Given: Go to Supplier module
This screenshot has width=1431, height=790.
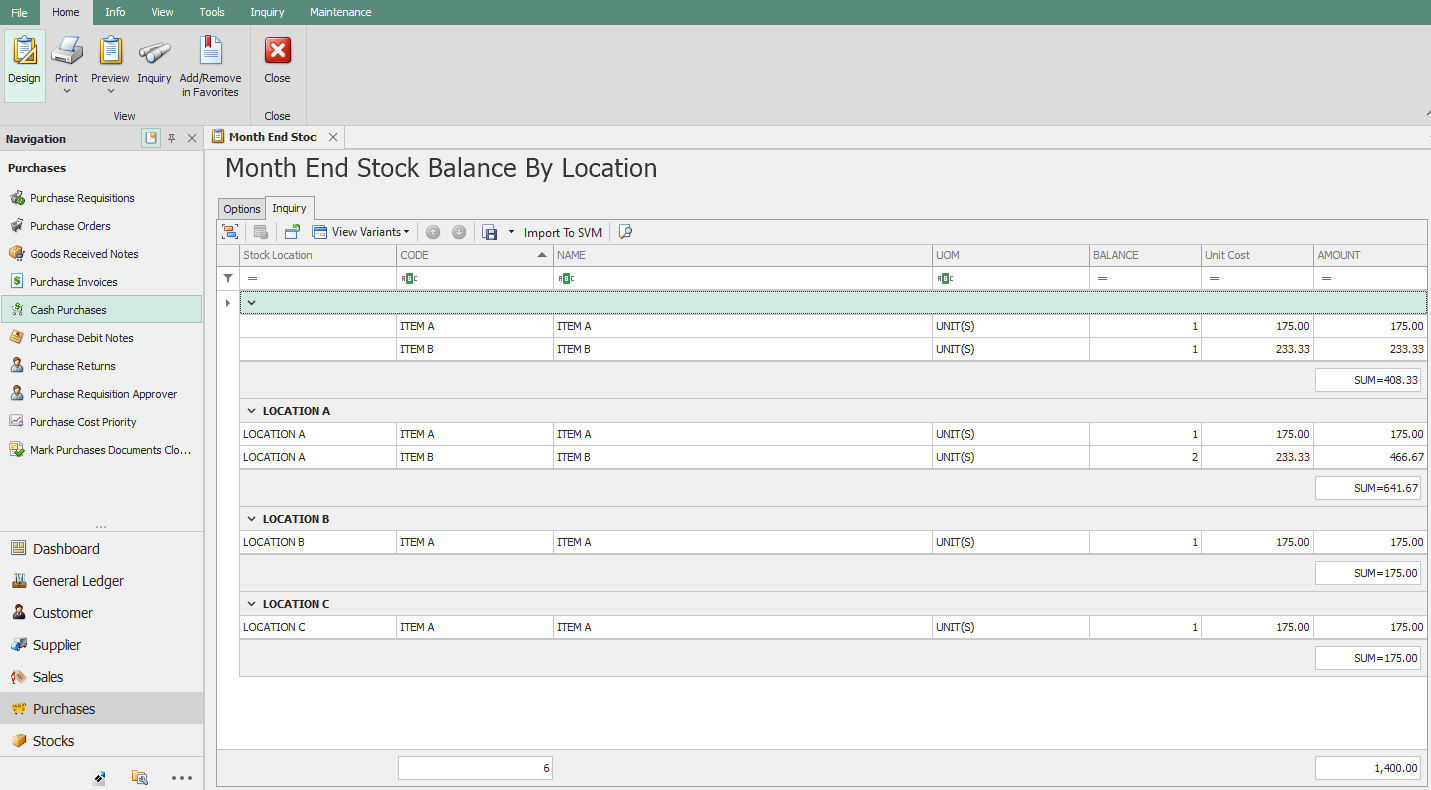Looking at the screenshot, I should [x=101, y=645].
